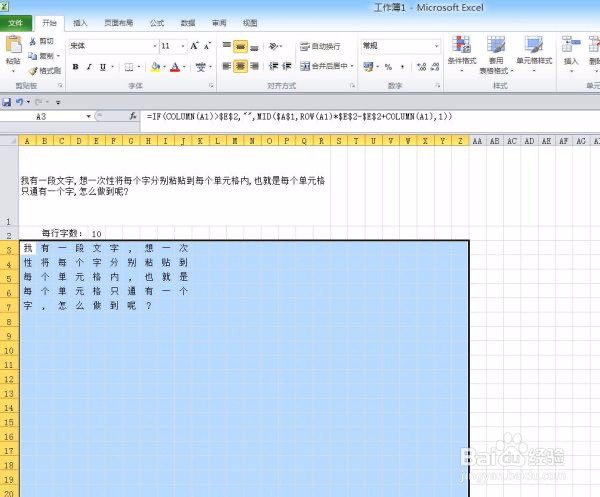Decrease the indent
The width and height of the screenshot is (600, 497).
click(x=273, y=66)
